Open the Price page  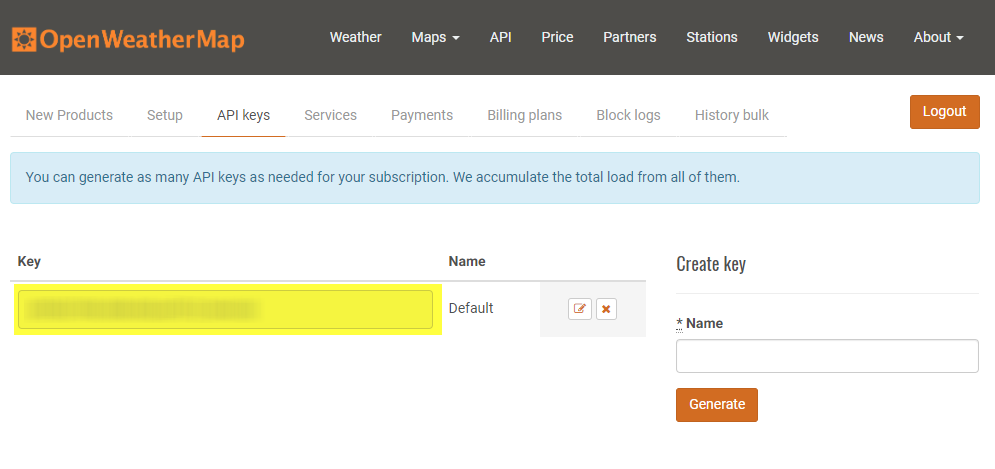(557, 37)
